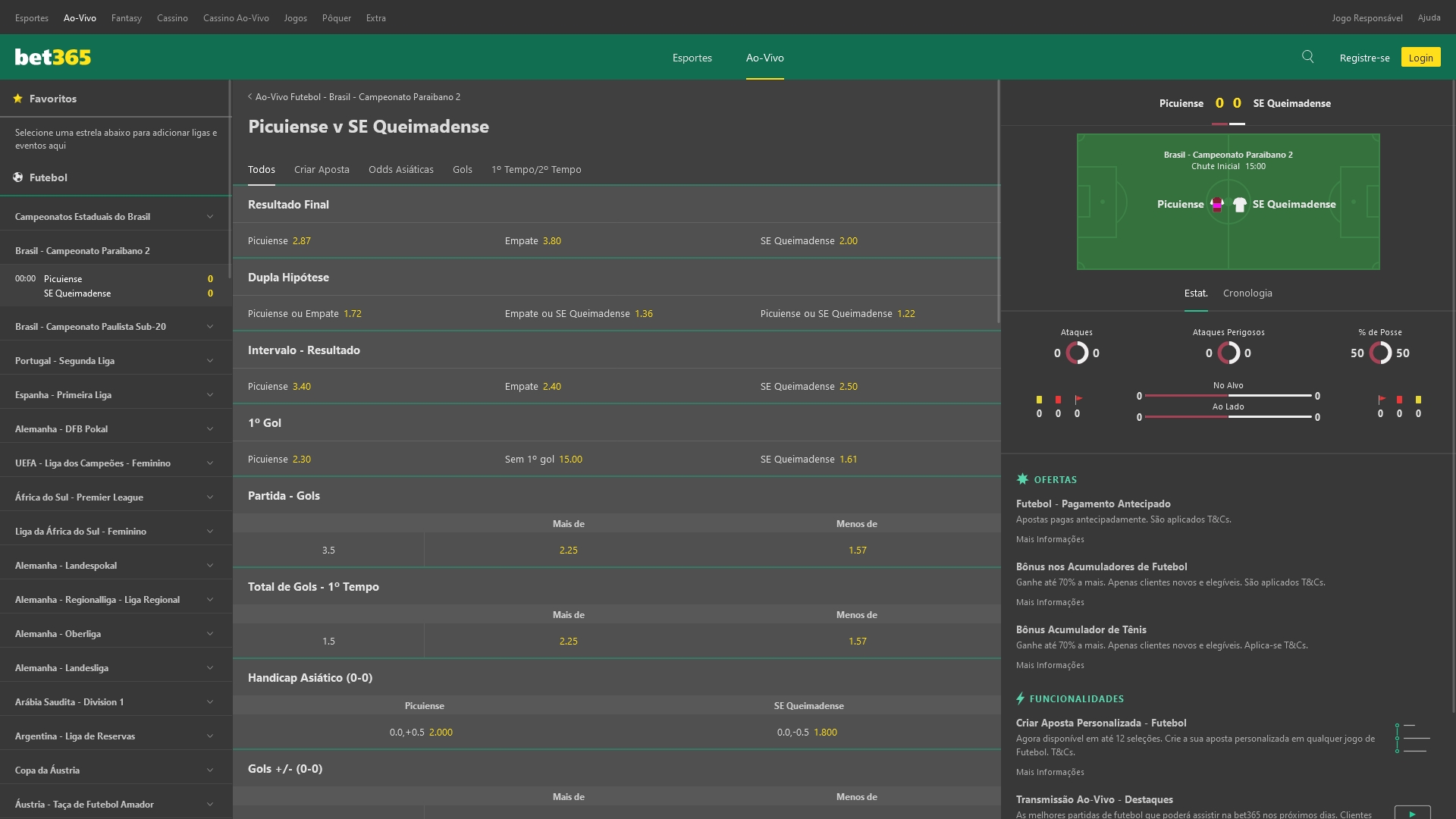Image resolution: width=1456 pixels, height=819 pixels.
Task: Click Registre-se link
Action: 1364,58
